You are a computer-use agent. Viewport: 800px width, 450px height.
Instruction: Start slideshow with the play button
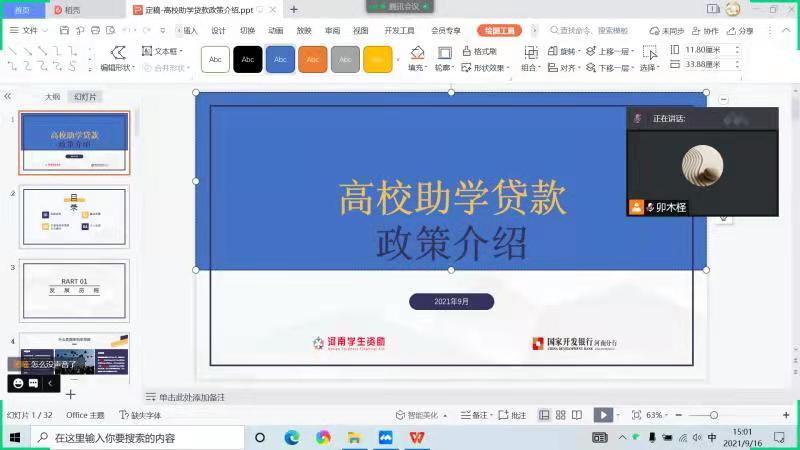pos(603,415)
